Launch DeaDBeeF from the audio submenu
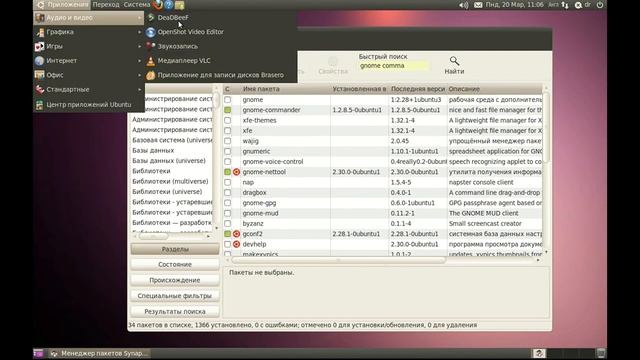This screenshot has height=360, width=640. 220,18
